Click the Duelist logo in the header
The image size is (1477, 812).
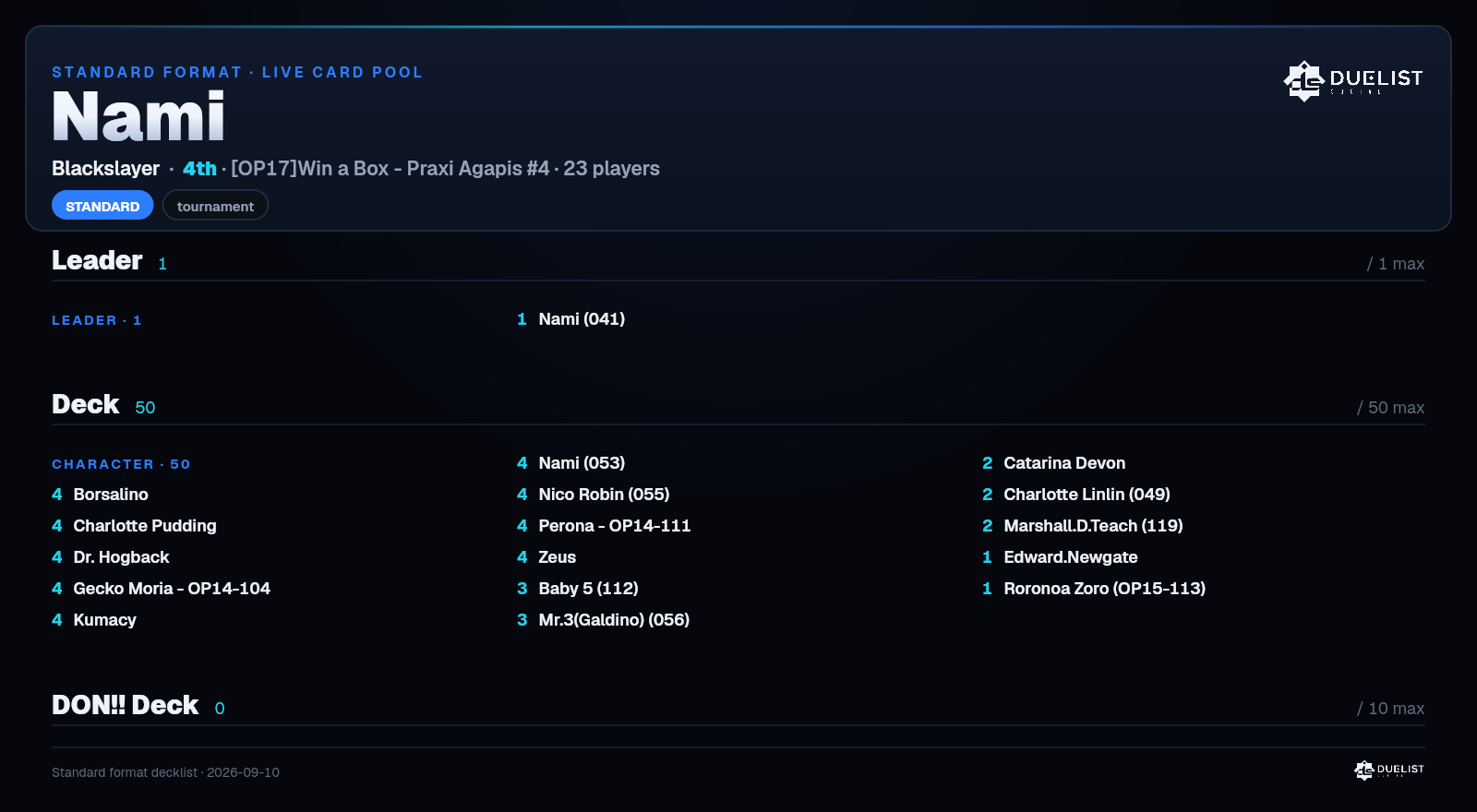pyautogui.click(x=1353, y=80)
